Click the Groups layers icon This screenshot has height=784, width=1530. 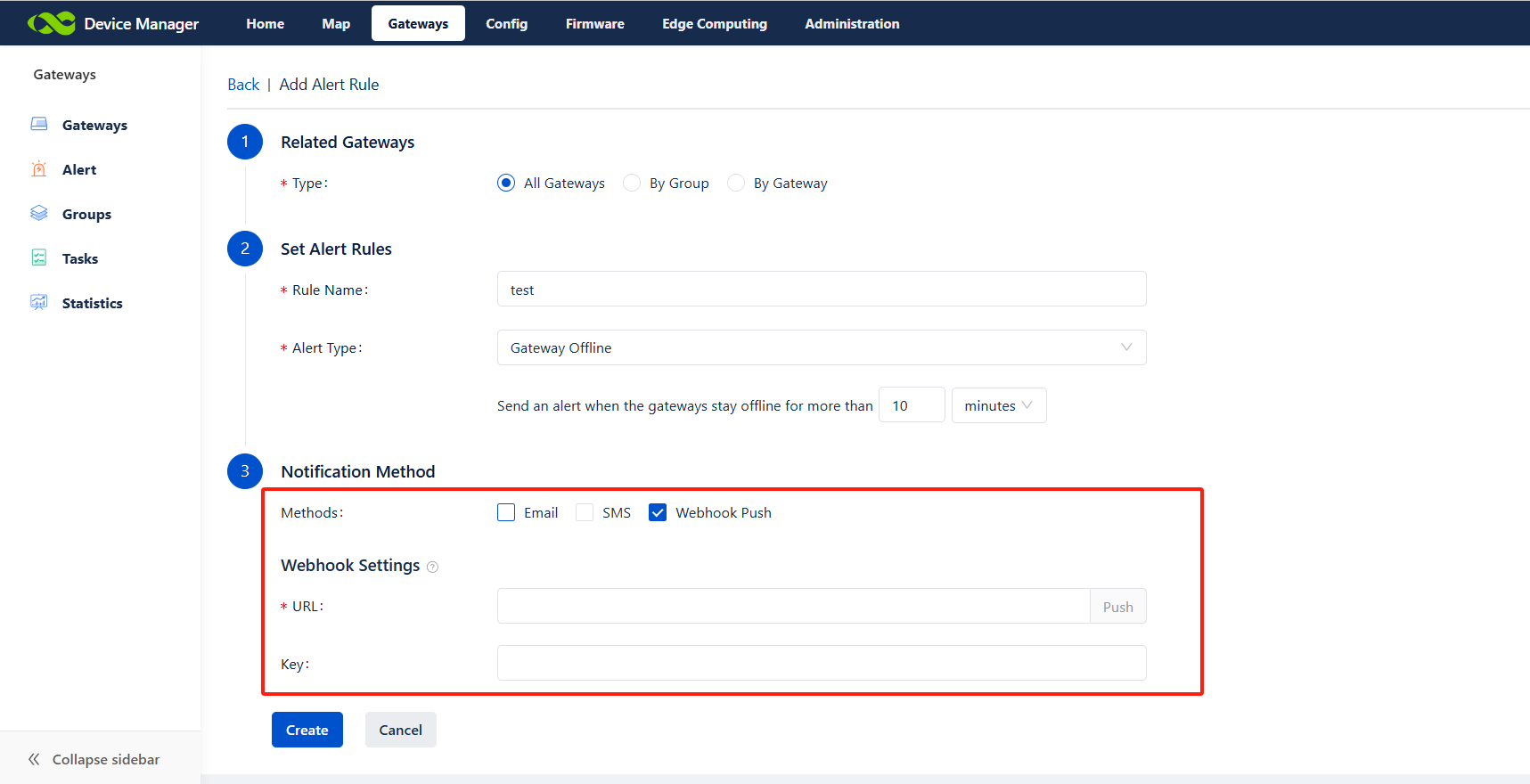pyautogui.click(x=39, y=214)
